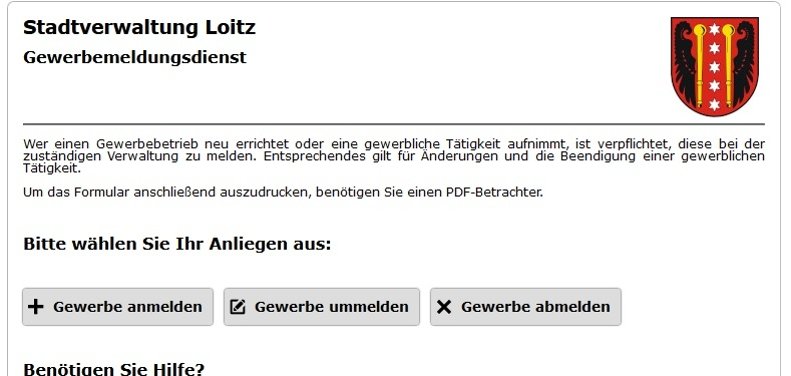Click the left black eagle wing in crest
This screenshot has height=376, width=791.
(x=684, y=62)
